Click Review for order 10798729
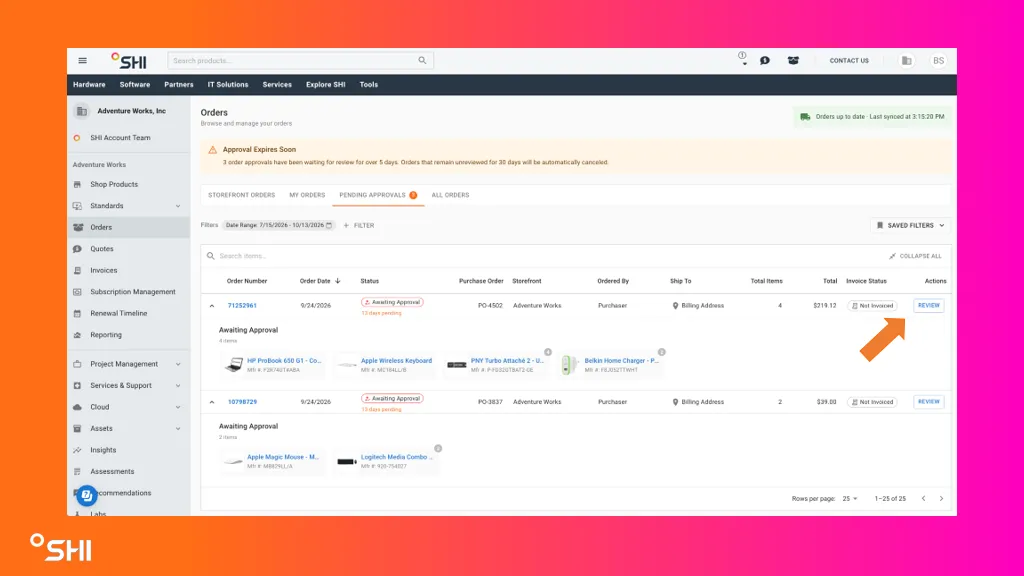1024x576 pixels. pos(929,402)
